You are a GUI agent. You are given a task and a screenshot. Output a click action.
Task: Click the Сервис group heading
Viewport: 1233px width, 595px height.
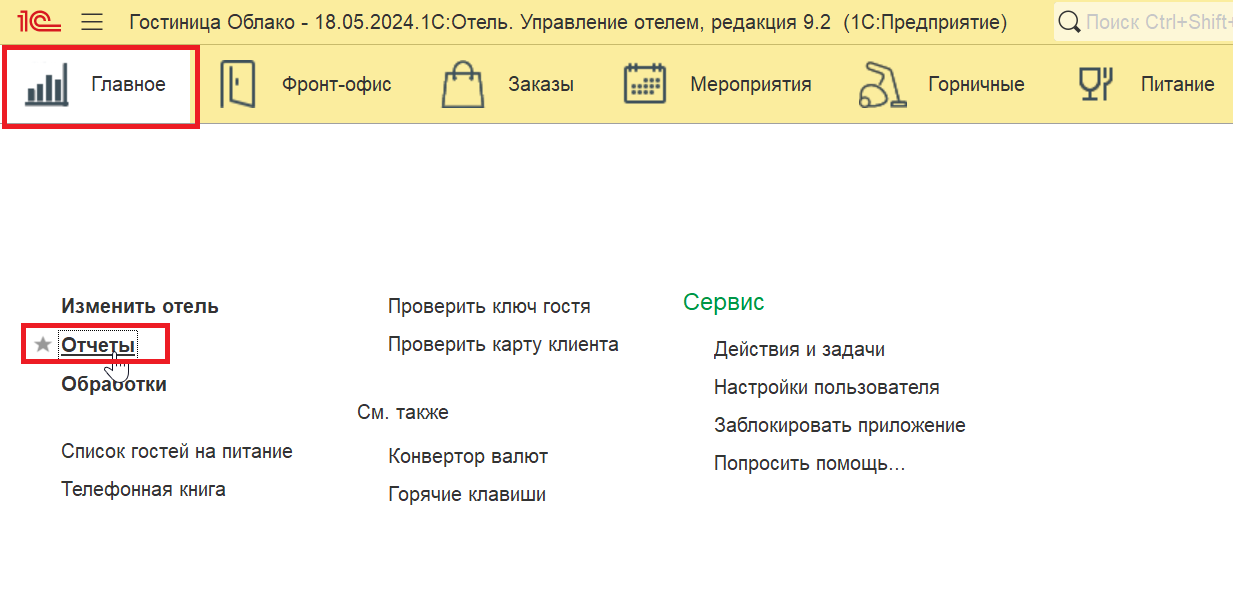pyautogui.click(x=724, y=302)
